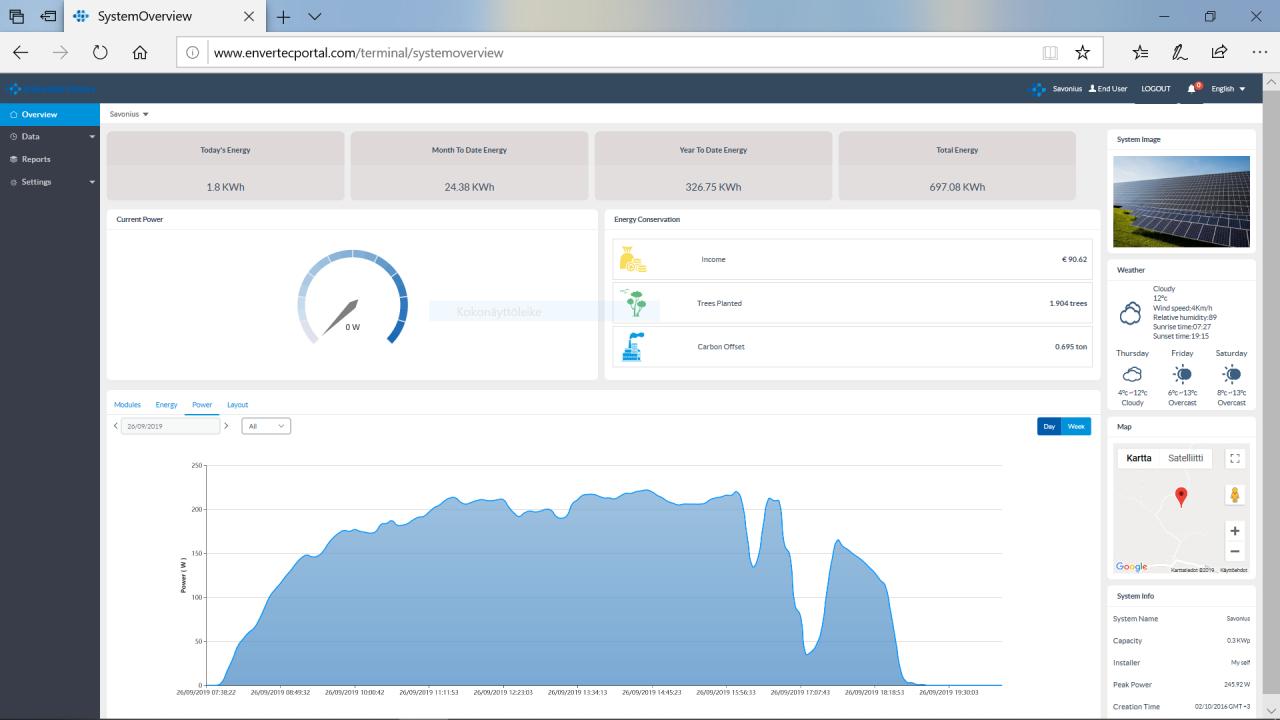Select Kartta map type
The height and width of the screenshot is (720, 1280).
tap(1139, 458)
